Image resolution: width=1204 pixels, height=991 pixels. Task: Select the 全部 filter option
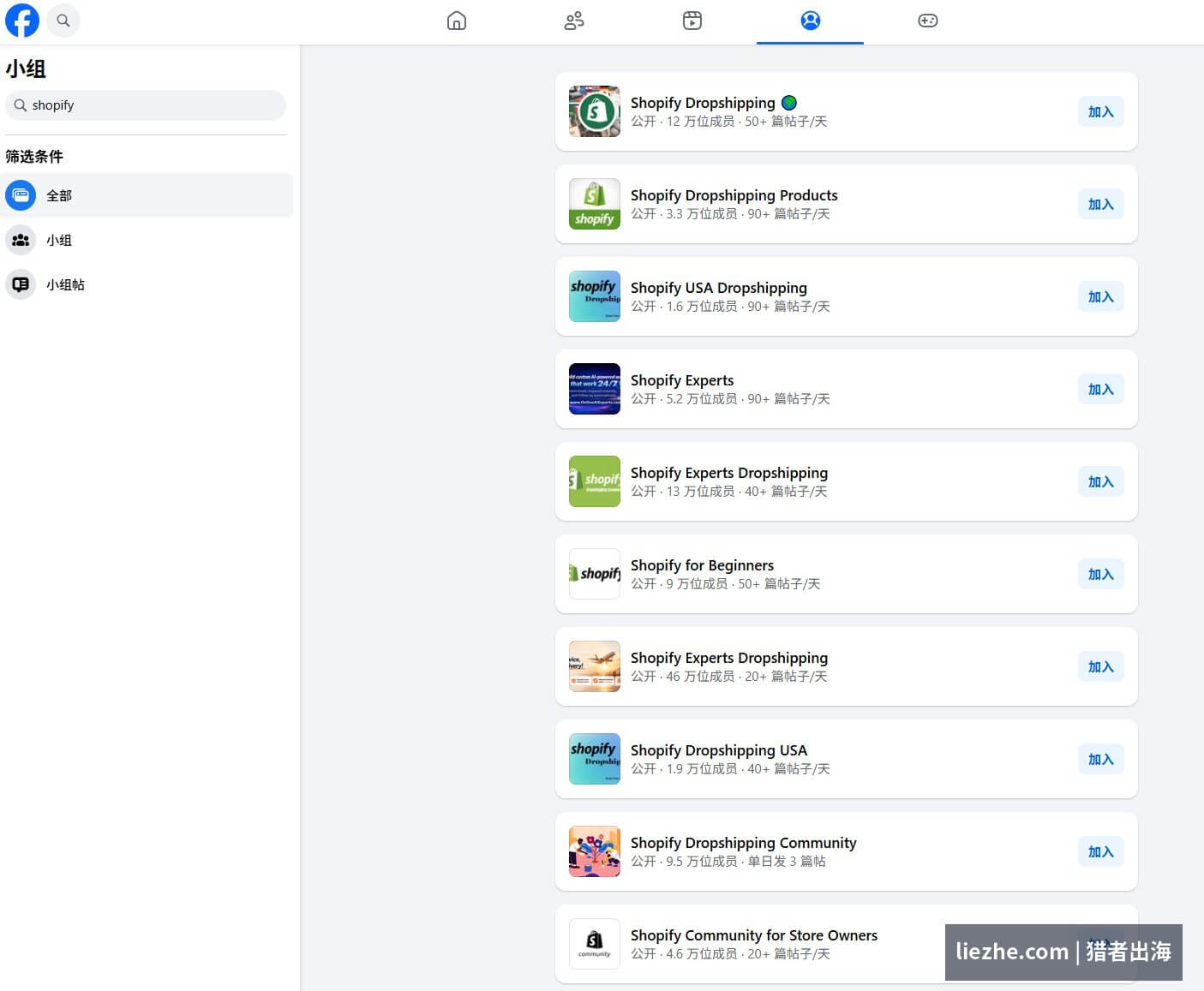coord(147,195)
